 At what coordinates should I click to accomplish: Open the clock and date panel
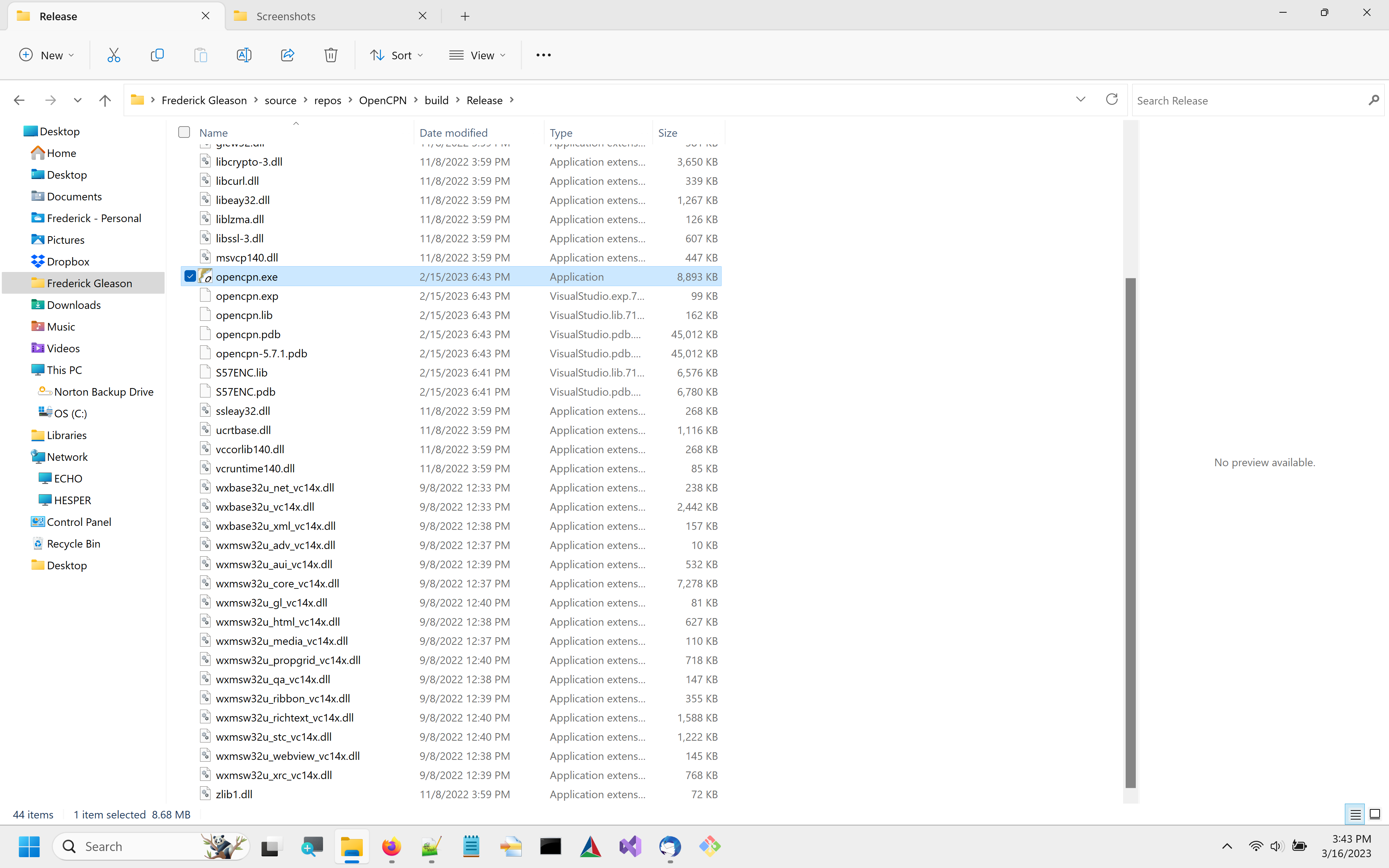coord(1346,846)
